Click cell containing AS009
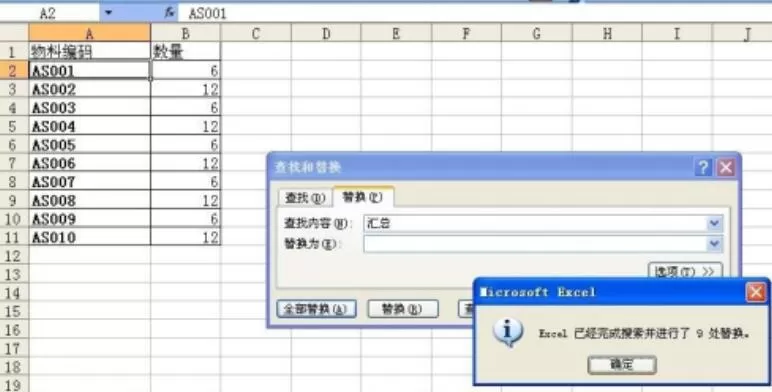The image size is (772, 392). click(x=89, y=219)
